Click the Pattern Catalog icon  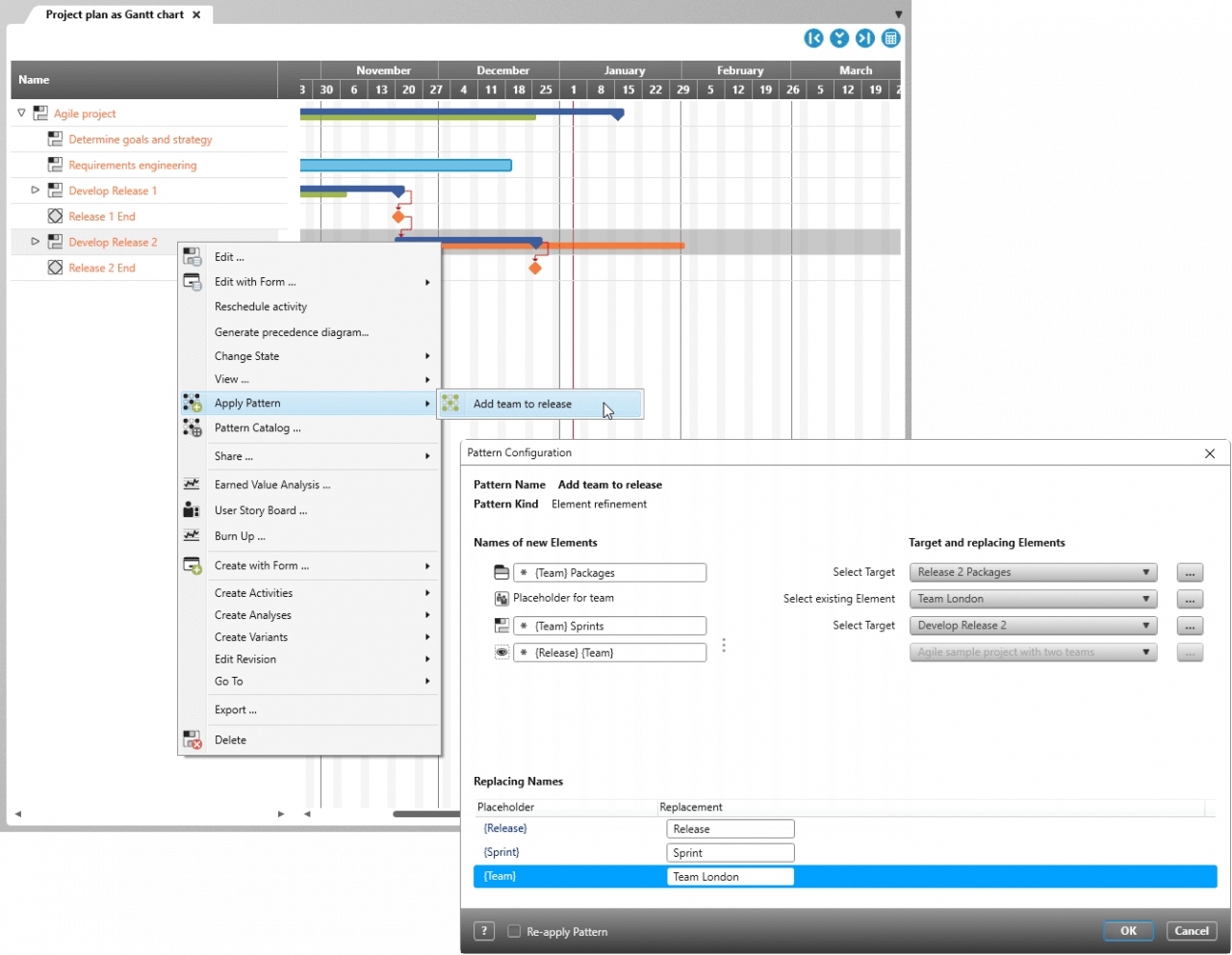pos(192,427)
